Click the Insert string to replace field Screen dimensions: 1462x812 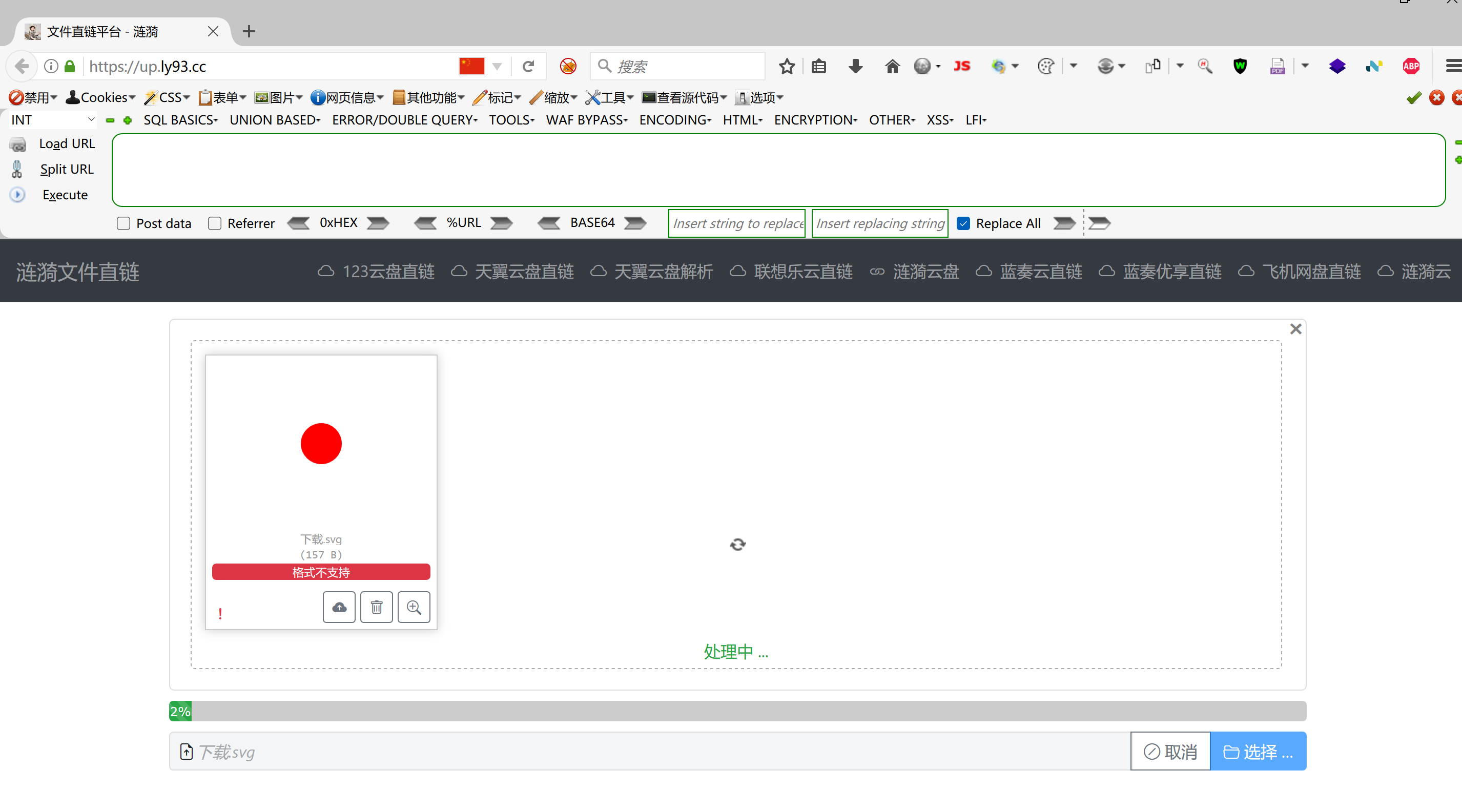pos(737,223)
